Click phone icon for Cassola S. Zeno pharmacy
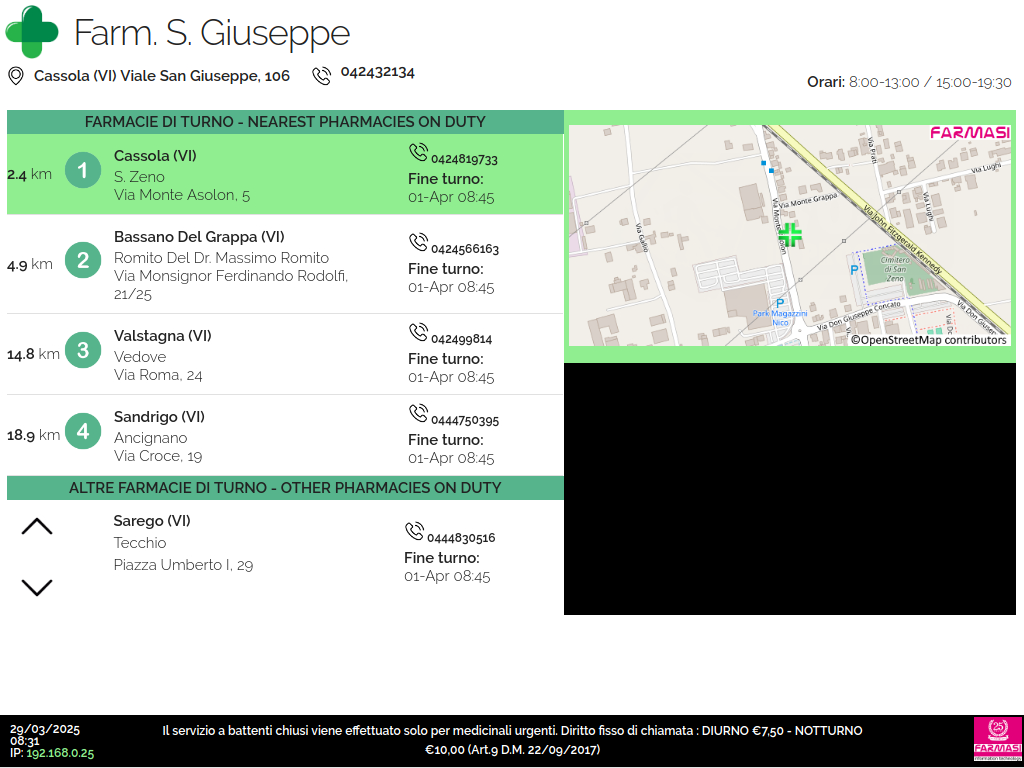 tap(418, 153)
